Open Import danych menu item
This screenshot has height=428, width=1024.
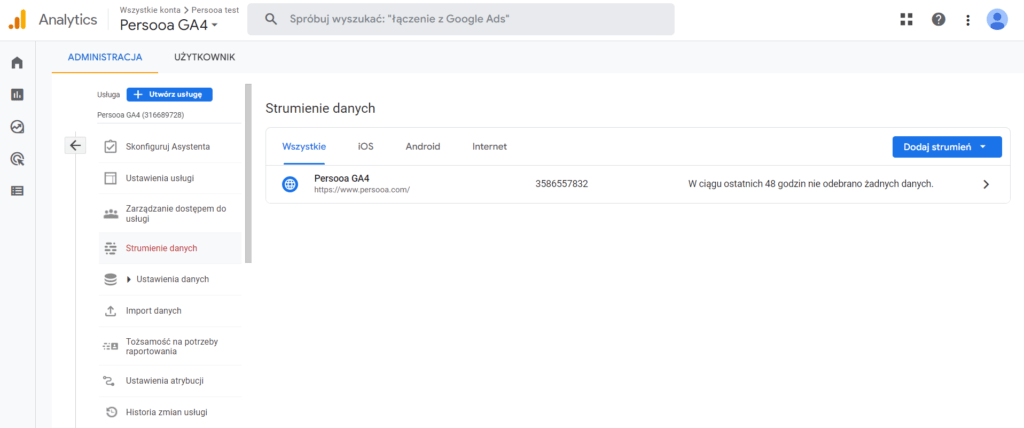click(170, 311)
